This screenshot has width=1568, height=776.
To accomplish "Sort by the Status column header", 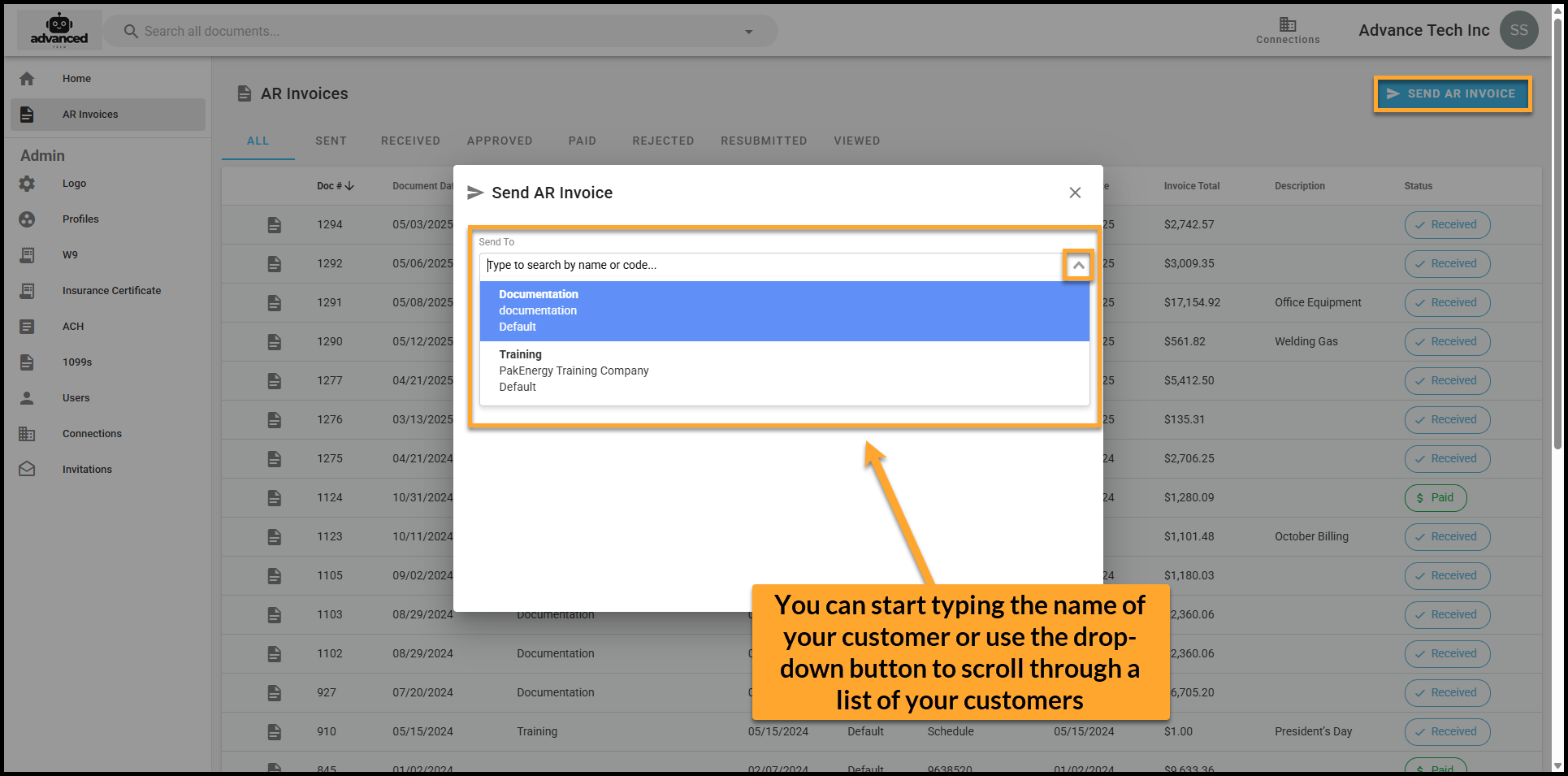I will click(1418, 186).
